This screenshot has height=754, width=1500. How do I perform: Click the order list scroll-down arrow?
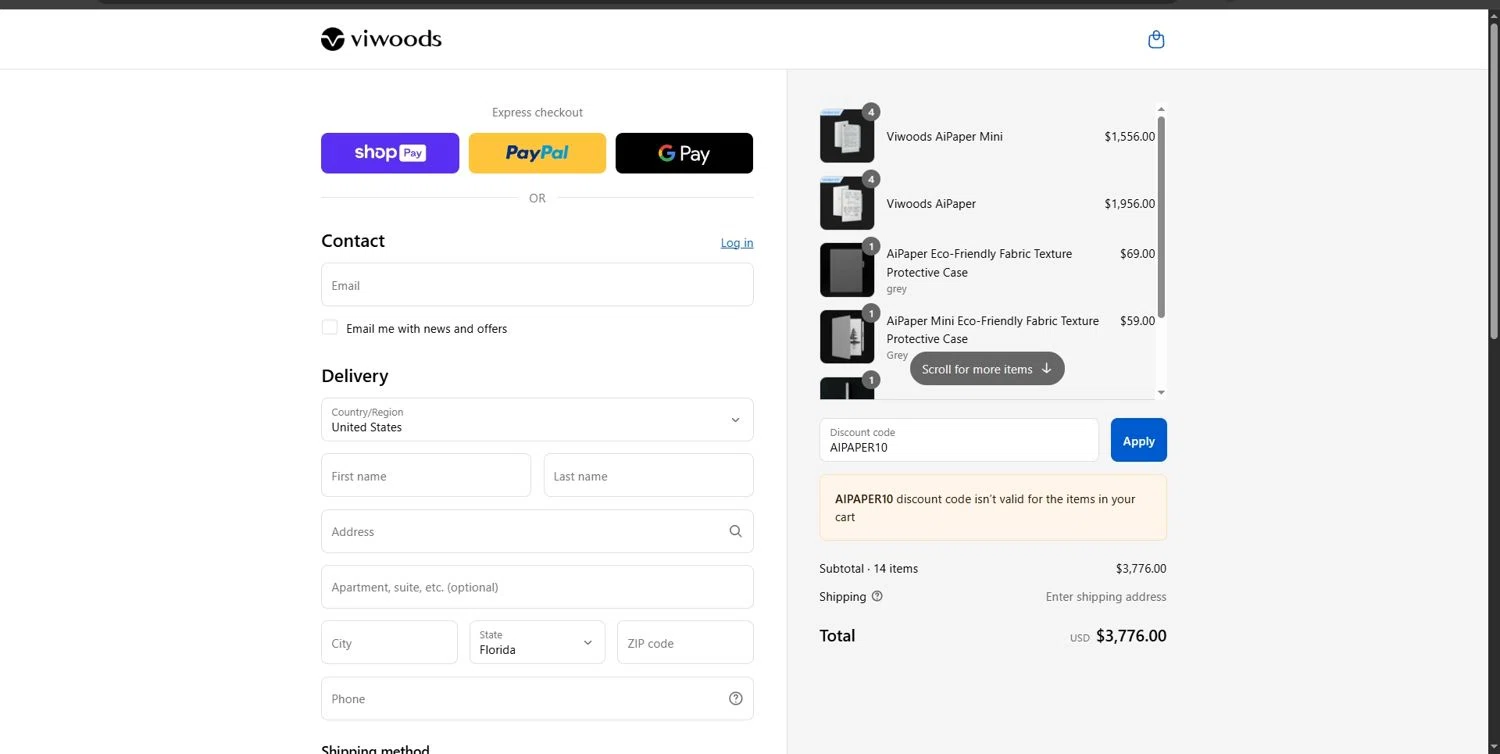tap(1161, 393)
